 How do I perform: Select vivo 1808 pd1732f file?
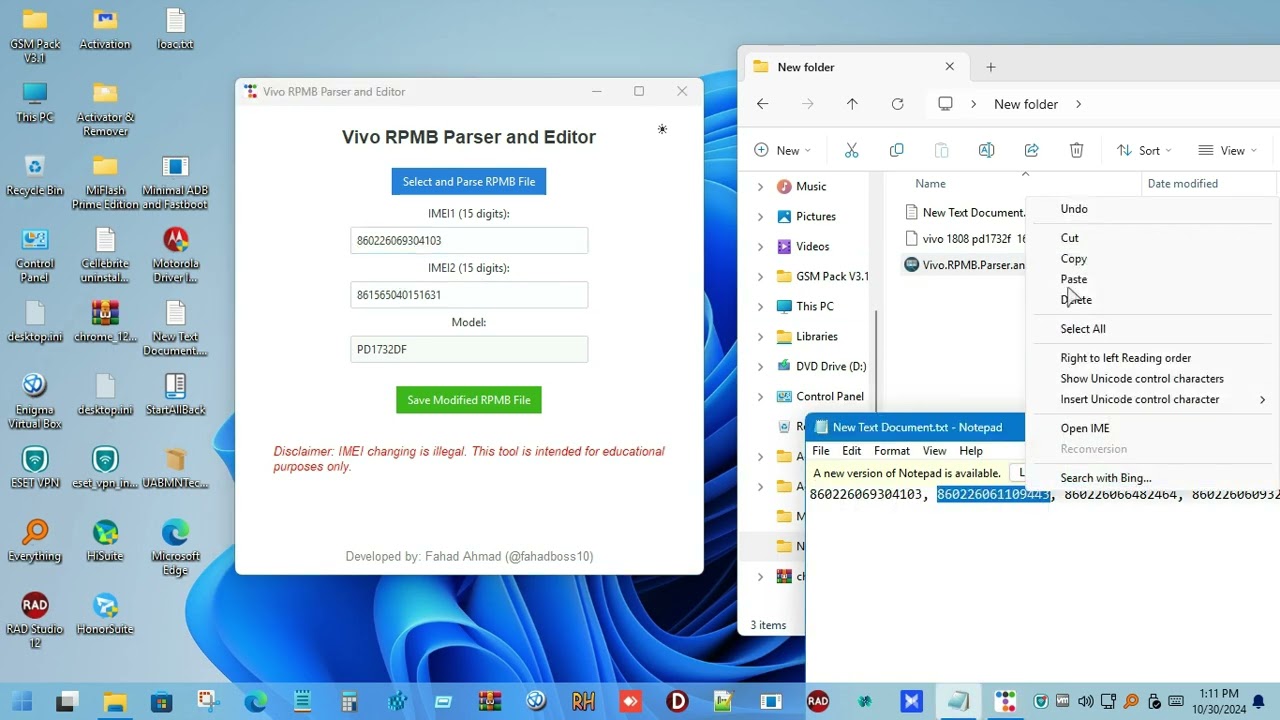[965, 238]
